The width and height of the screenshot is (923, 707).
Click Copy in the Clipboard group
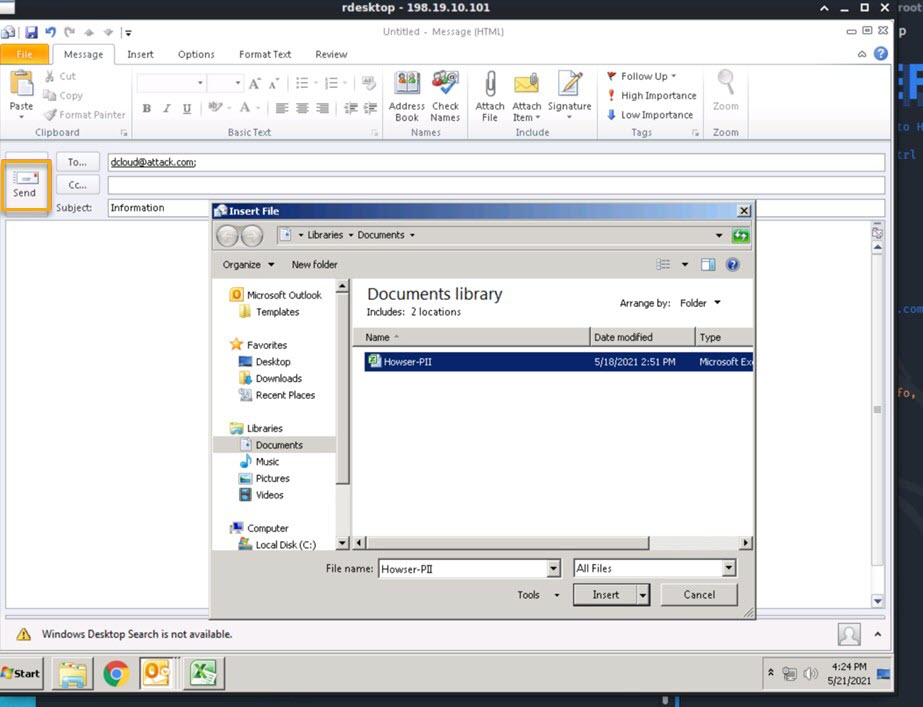(63, 95)
